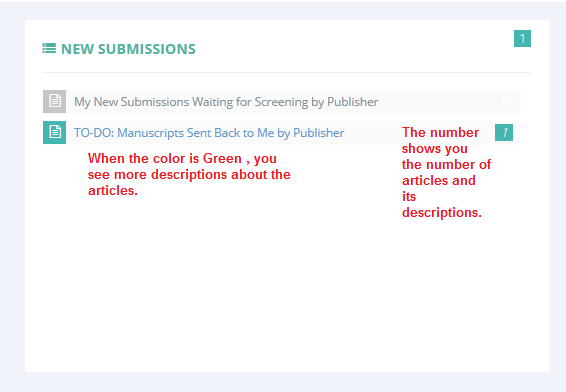
Task: Click the red note starting "When the color is Green"
Action: [189, 174]
